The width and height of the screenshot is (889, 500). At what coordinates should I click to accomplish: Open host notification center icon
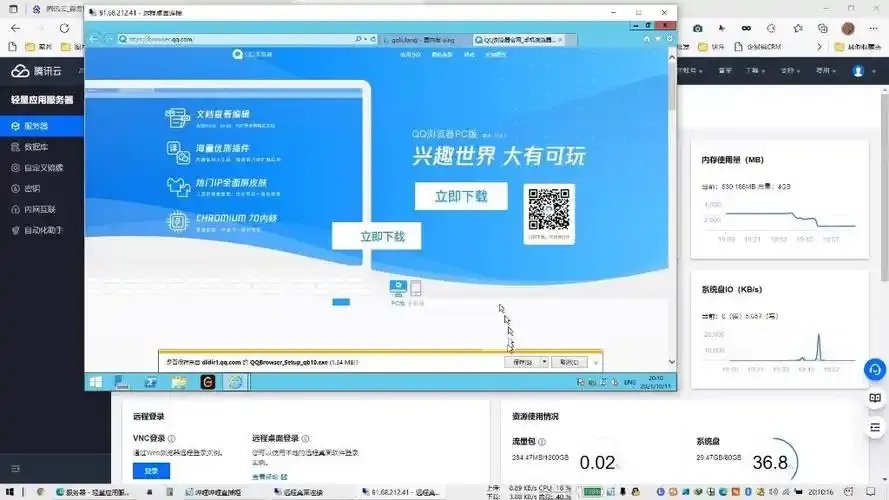click(x=871, y=491)
